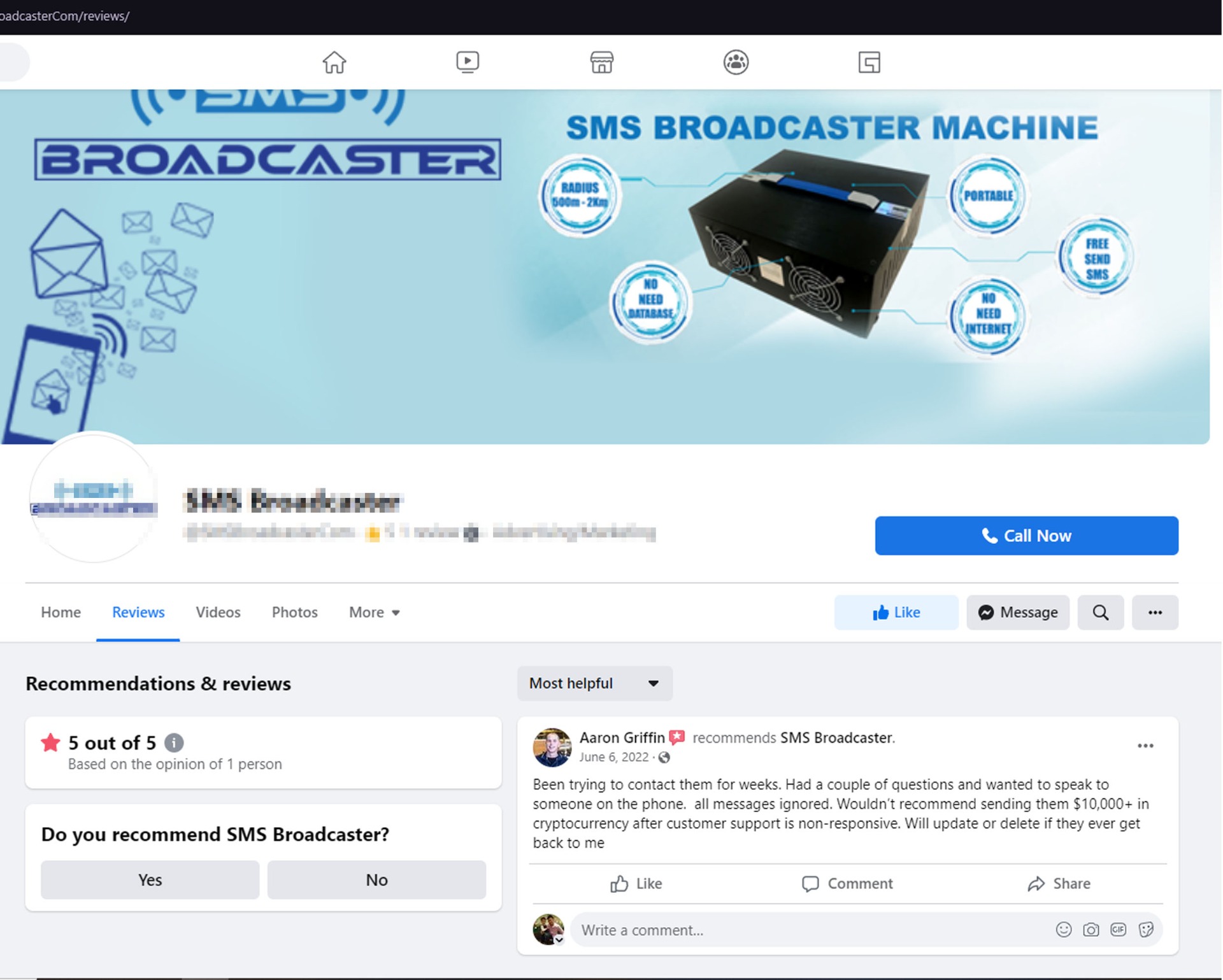The height and width of the screenshot is (980, 1223).
Task: Click "Based on the opinion of 1 person"
Action: pos(175,763)
